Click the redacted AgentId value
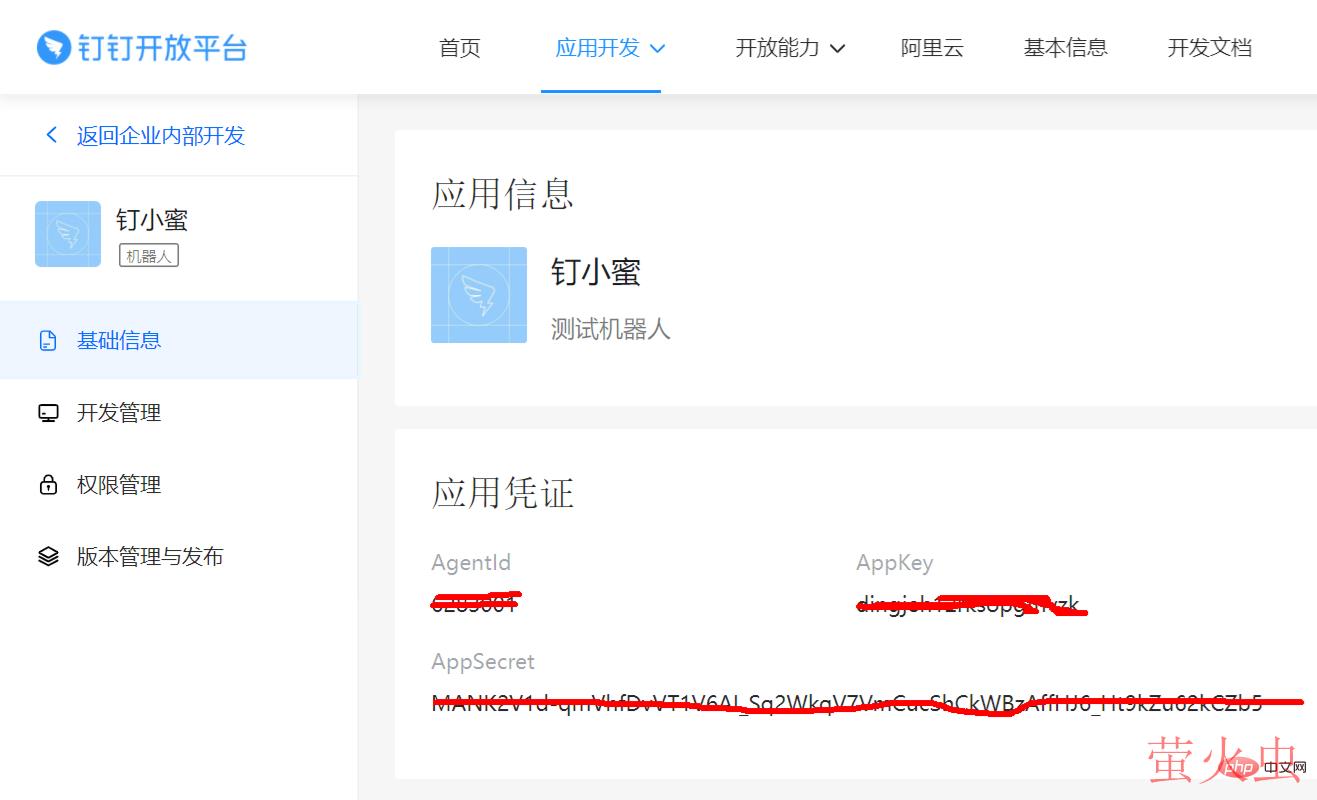 476,602
